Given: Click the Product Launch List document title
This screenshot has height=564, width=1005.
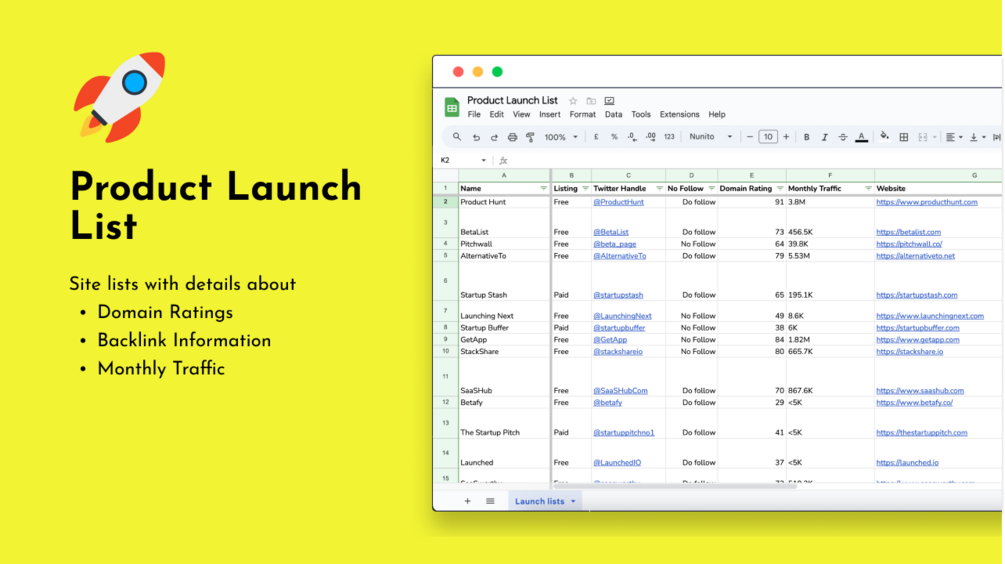Looking at the screenshot, I should (x=512, y=100).
